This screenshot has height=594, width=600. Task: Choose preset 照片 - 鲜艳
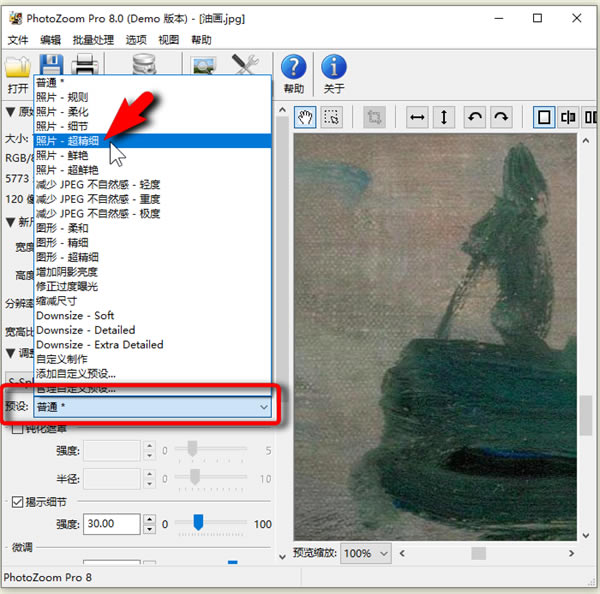[x=153, y=155]
